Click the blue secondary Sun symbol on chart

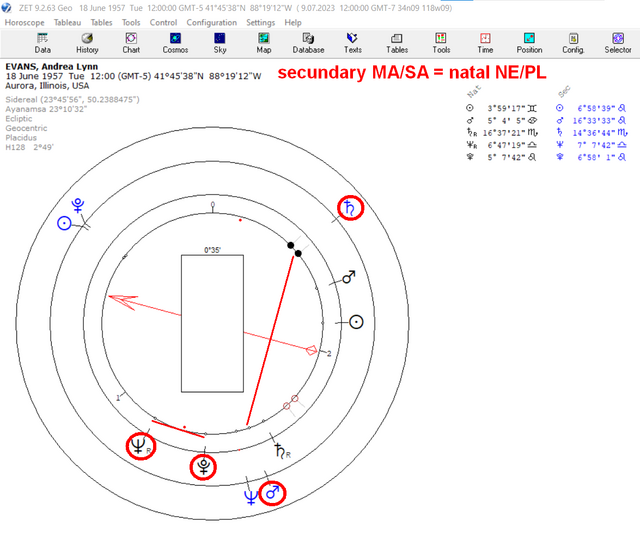[64, 223]
